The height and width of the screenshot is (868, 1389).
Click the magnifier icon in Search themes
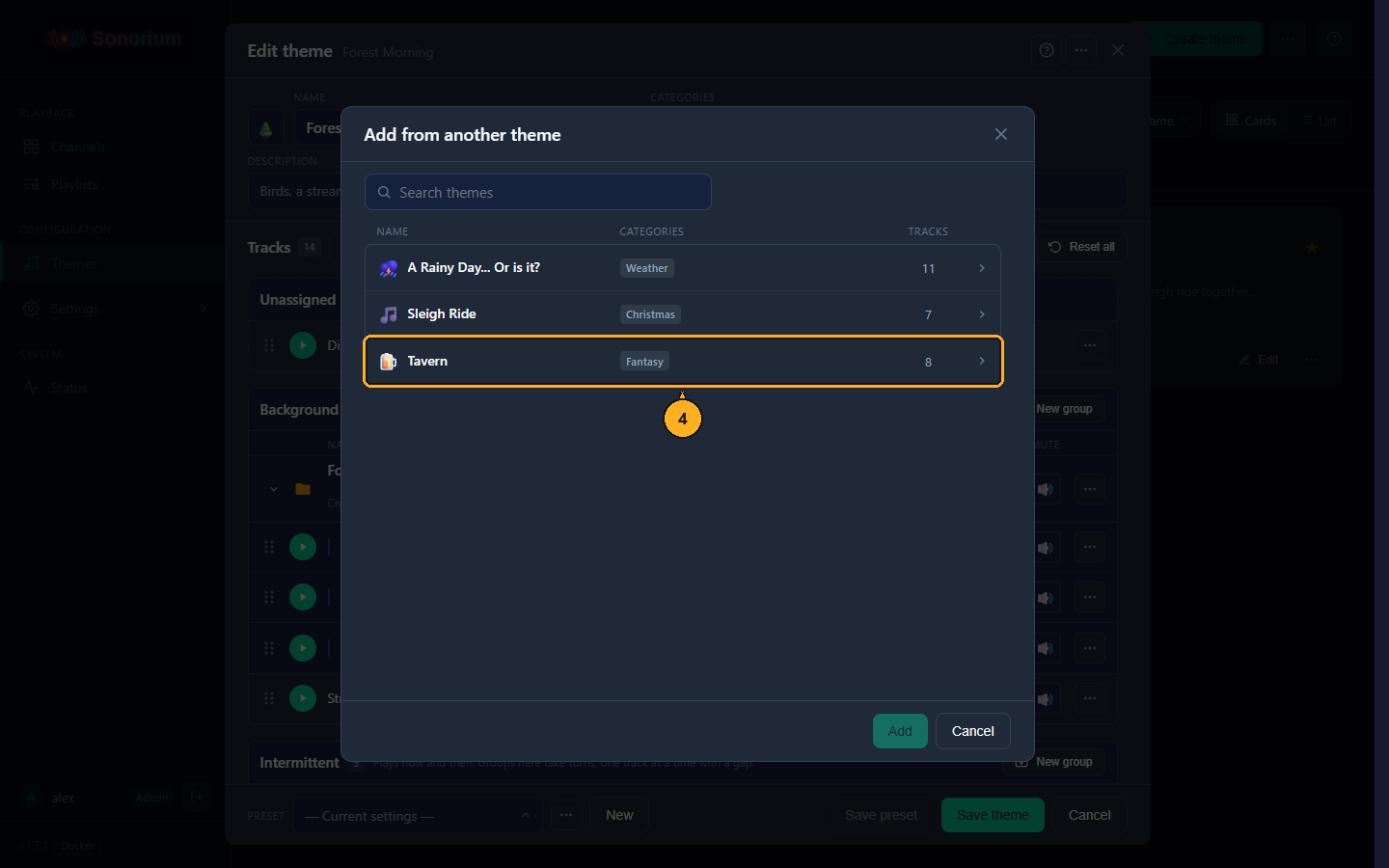tap(384, 192)
